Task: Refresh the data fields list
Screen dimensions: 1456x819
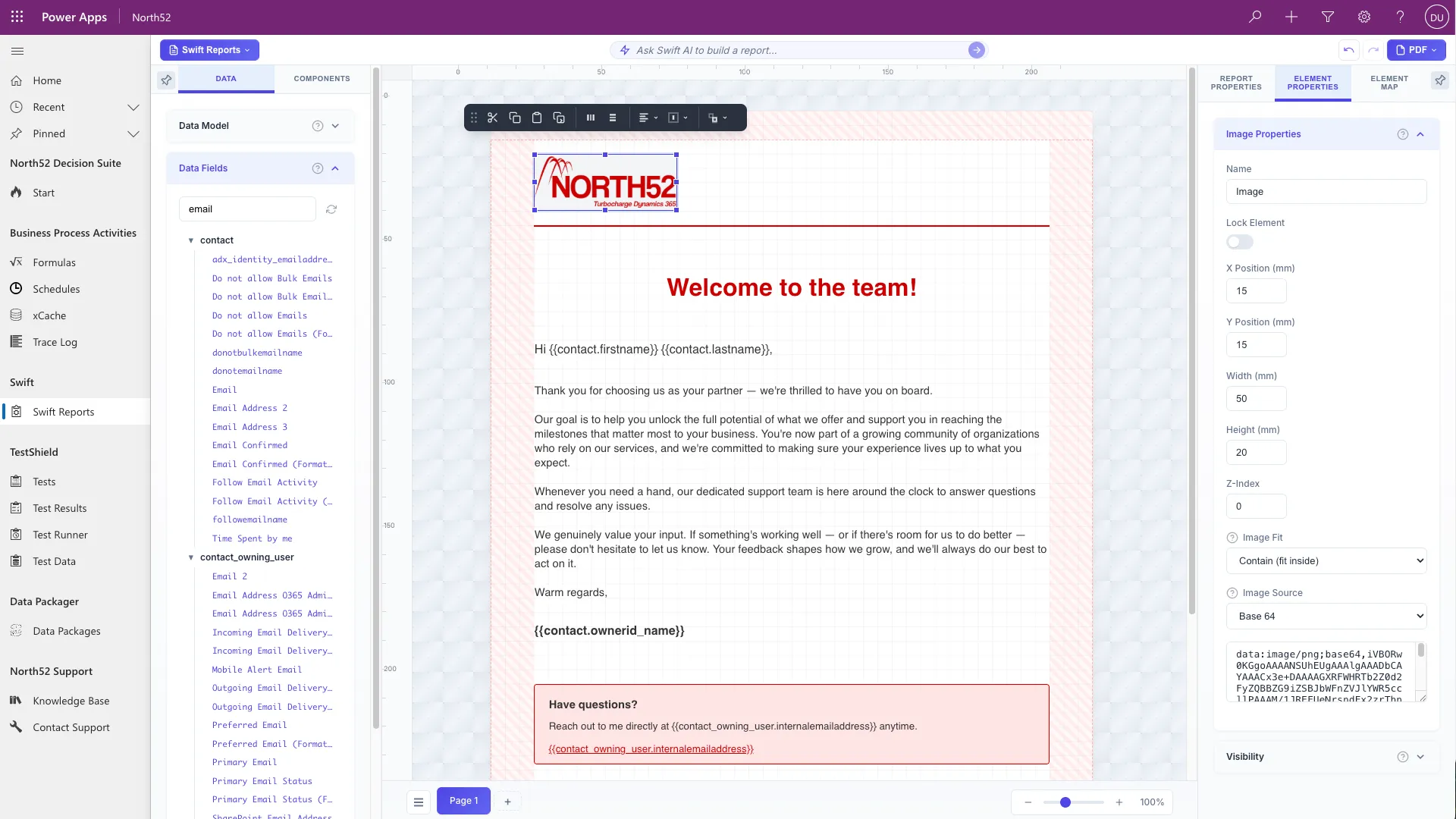Action: (331, 209)
